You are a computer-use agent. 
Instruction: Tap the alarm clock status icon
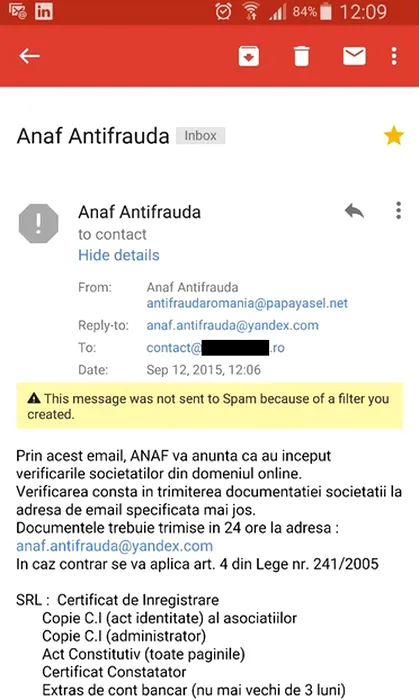click(x=223, y=12)
